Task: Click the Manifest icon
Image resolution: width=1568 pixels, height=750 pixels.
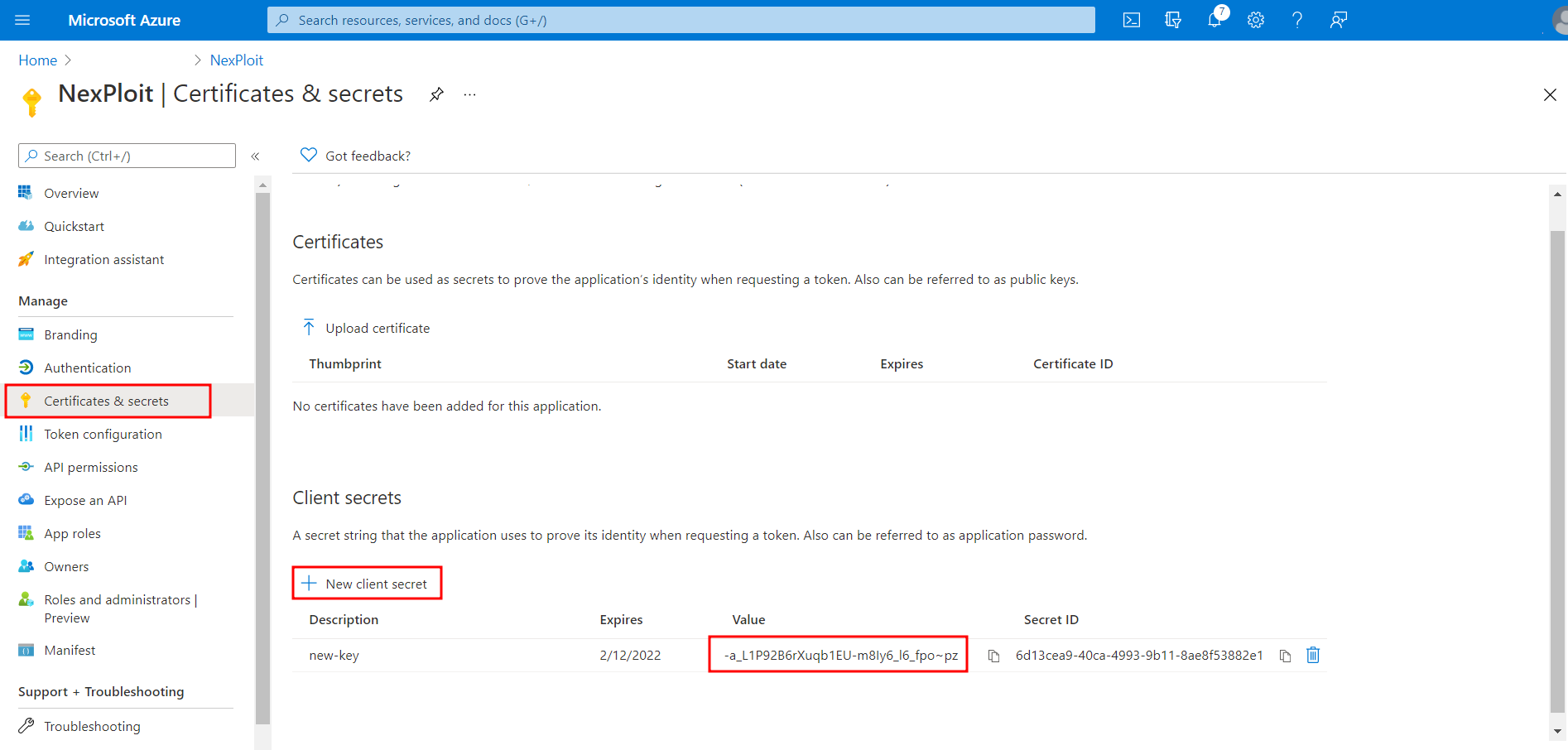Action: tap(26, 650)
